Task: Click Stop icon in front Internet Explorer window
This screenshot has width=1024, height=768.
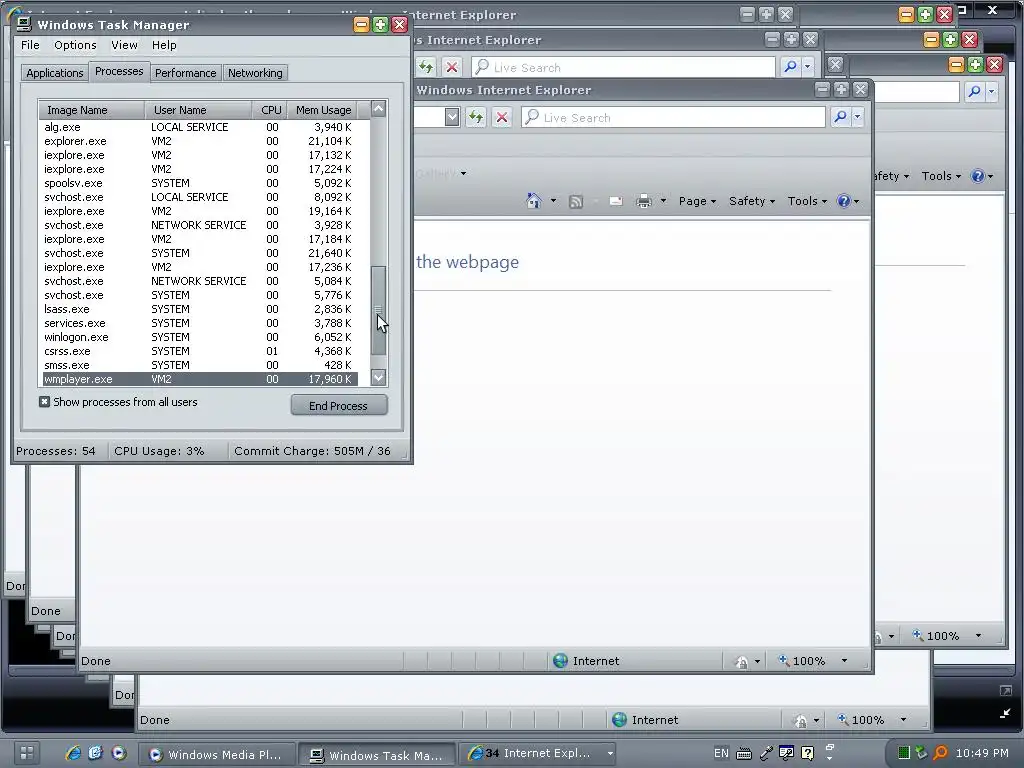Action: pos(502,118)
